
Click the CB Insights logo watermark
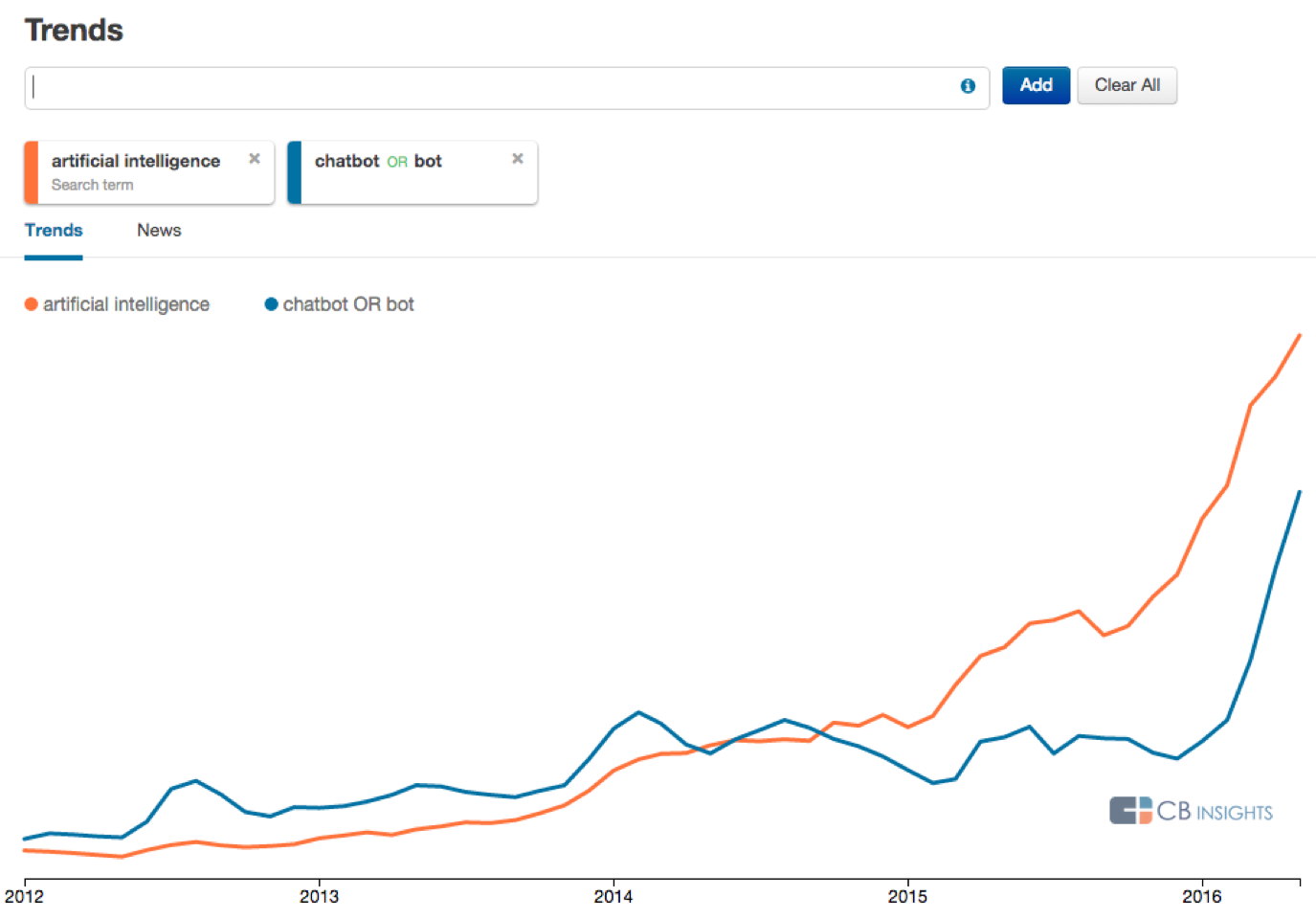pos(1191,811)
